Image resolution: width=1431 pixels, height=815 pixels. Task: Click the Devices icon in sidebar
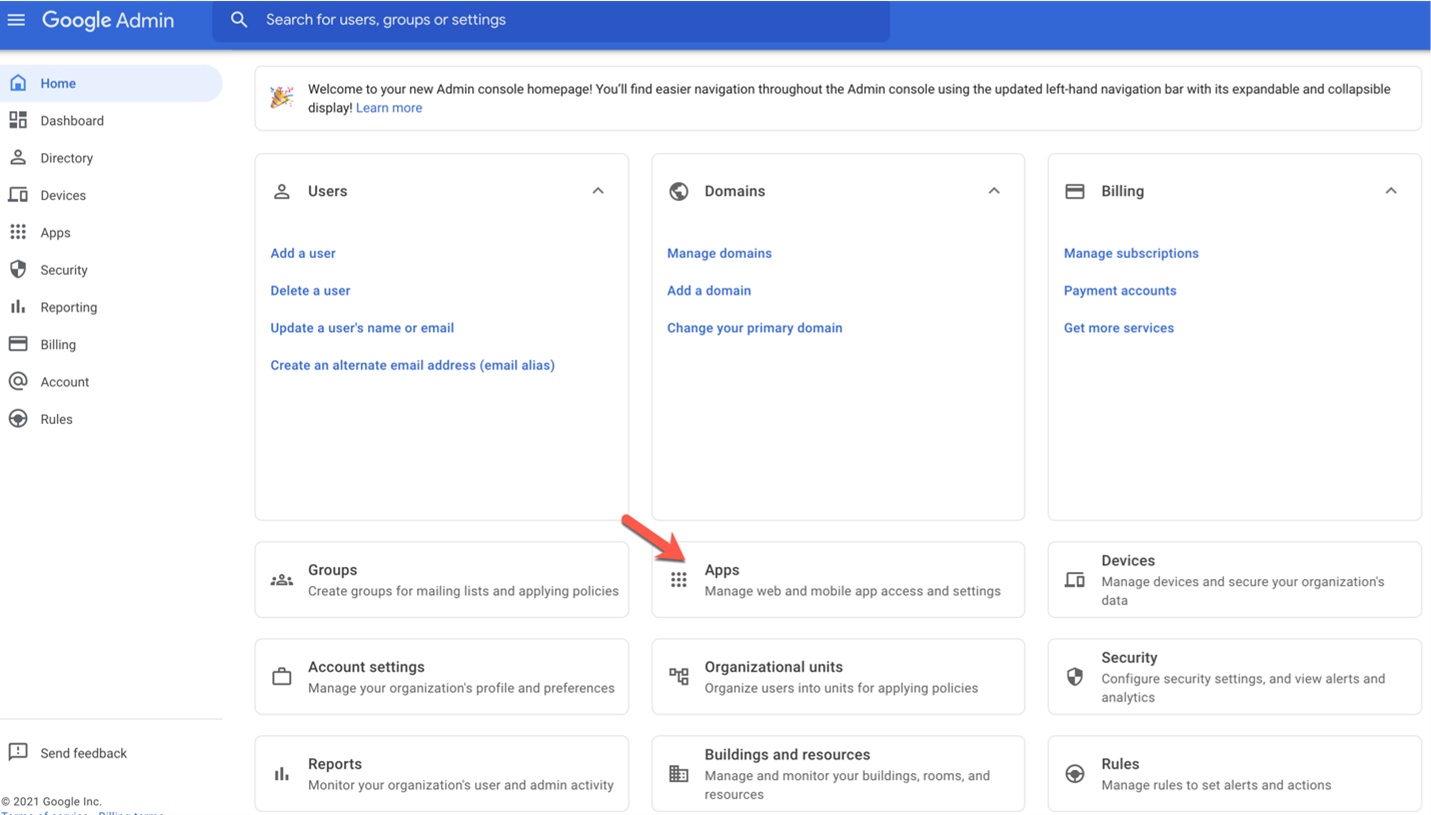click(x=18, y=195)
